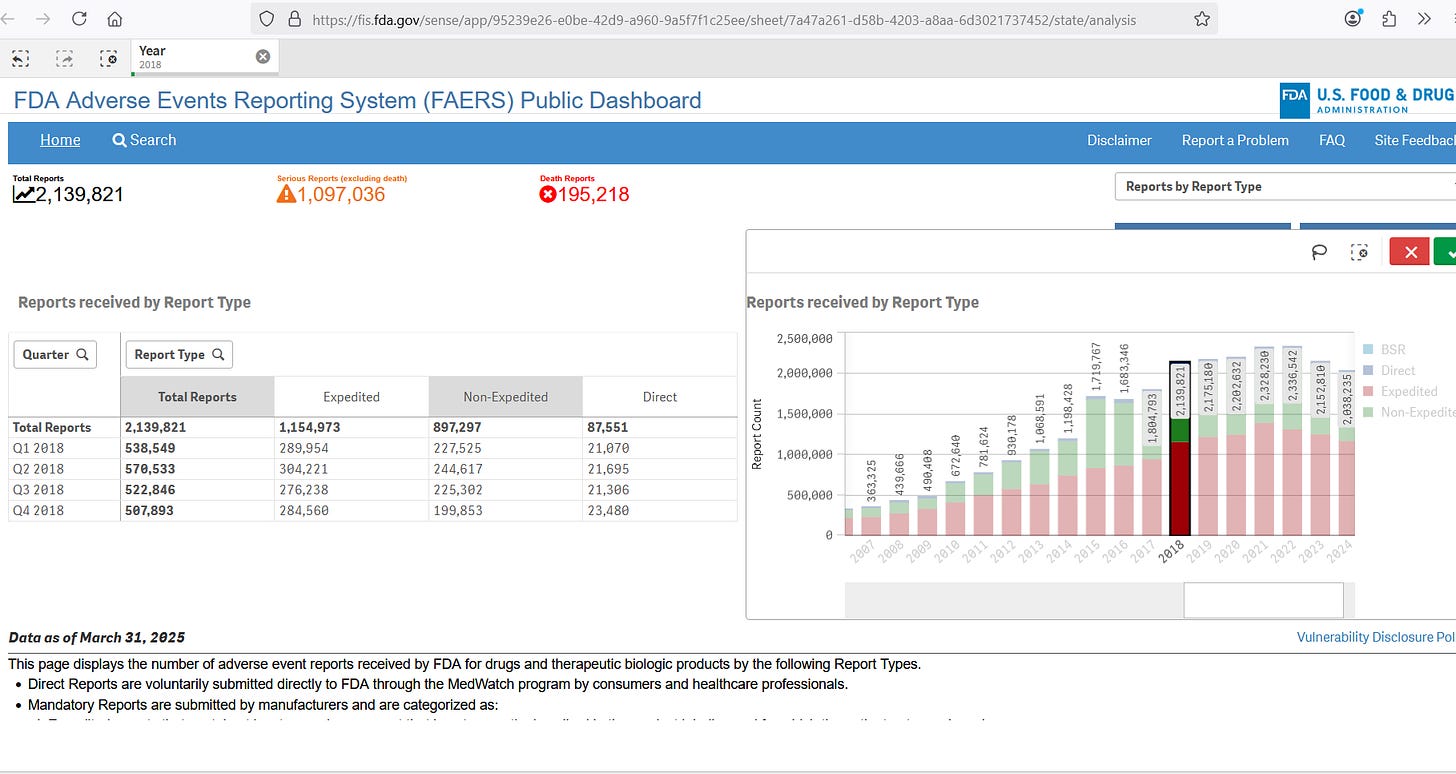Viewport: 1456px width, 774px height.
Task: Open the Disclaimer page
Action: tap(1119, 140)
